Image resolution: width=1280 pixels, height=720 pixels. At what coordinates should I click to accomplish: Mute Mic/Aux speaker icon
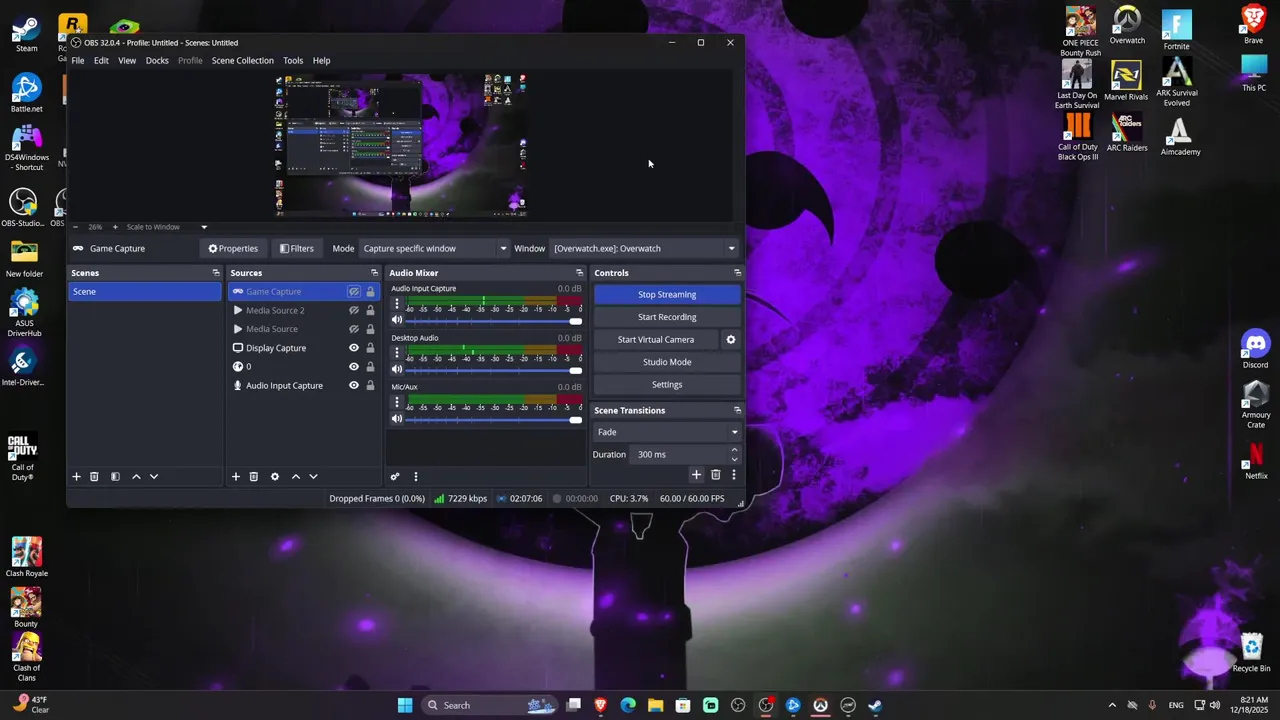click(397, 418)
